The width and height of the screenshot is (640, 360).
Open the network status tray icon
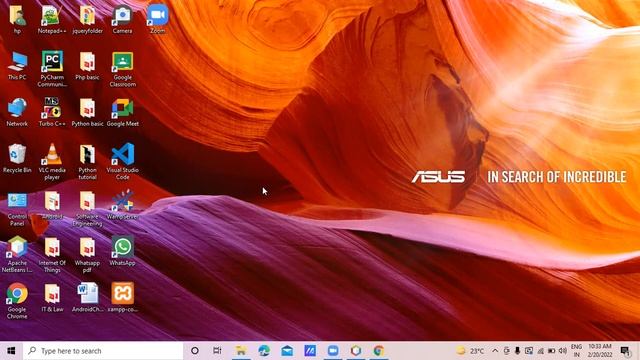540,351
